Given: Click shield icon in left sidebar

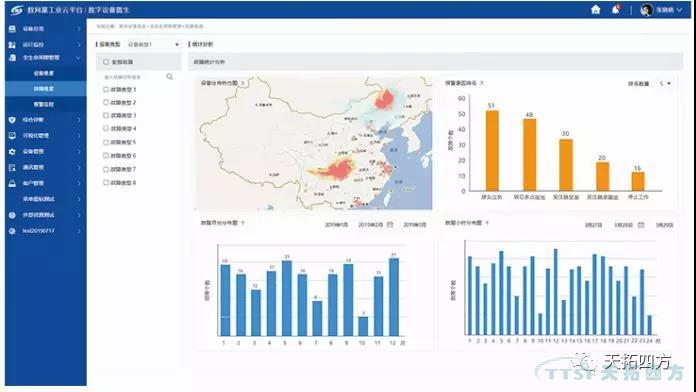Looking at the screenshot, I should 12,120.
